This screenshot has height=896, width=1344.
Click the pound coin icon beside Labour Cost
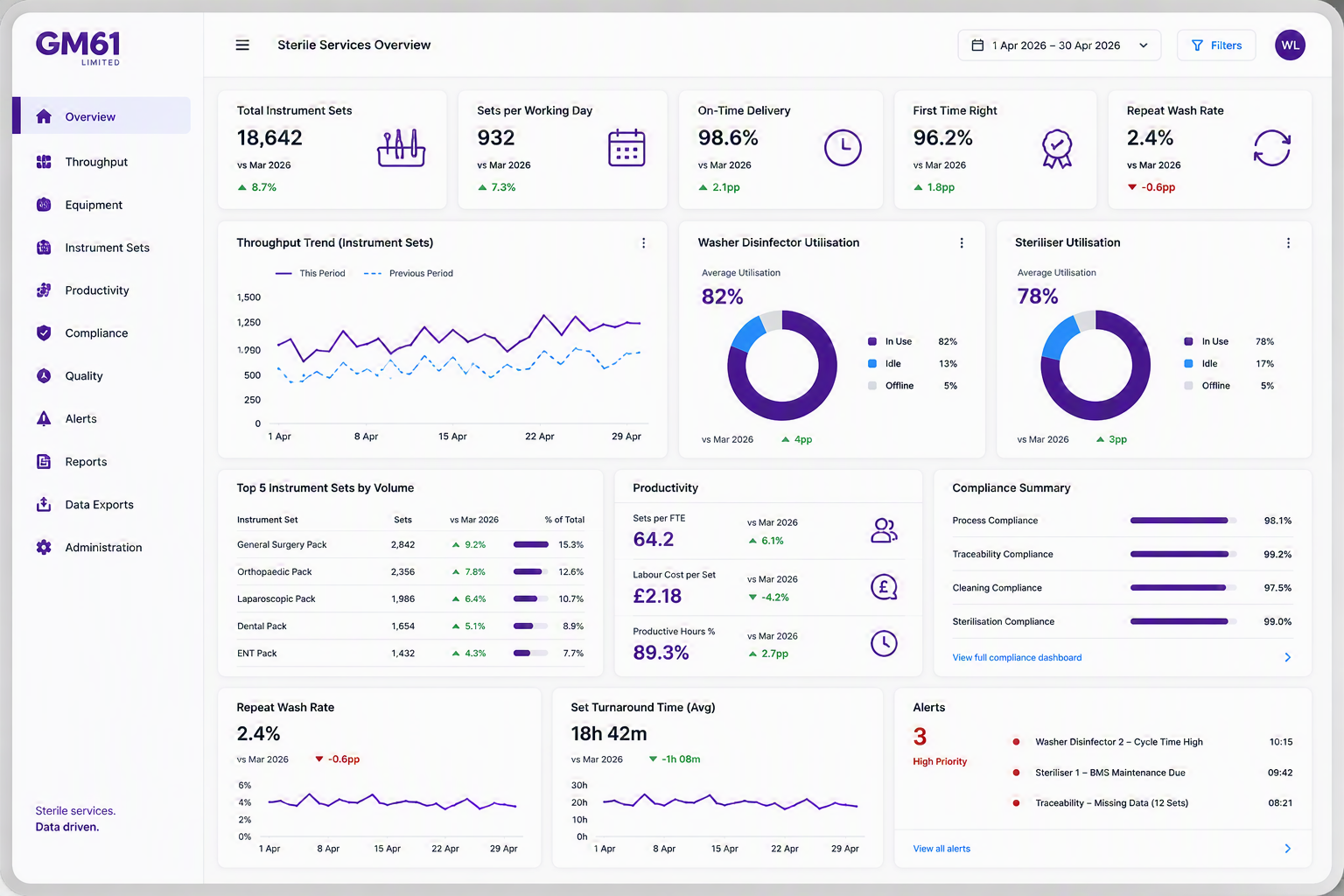(x=884, y=587)
